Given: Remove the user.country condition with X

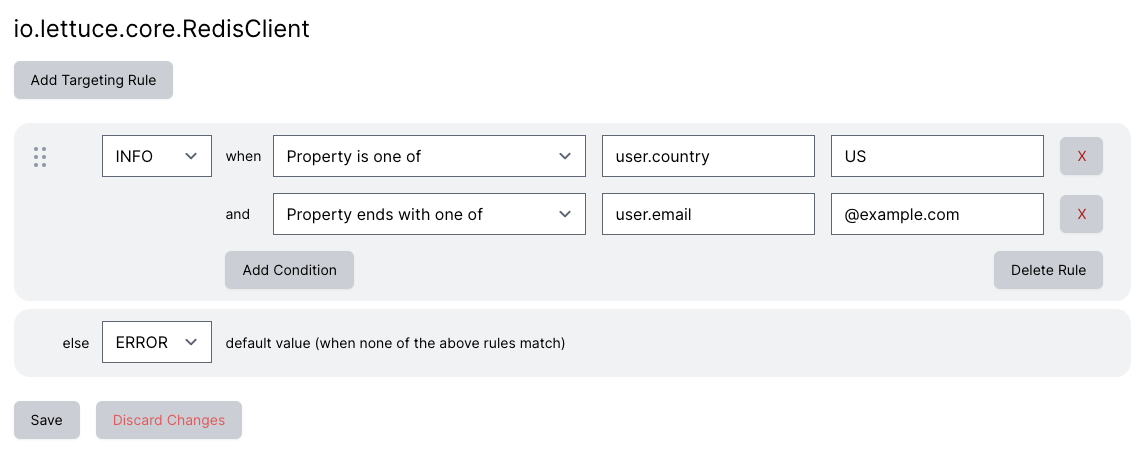Looking at the screenshot, I should (x=1081, y=156).
